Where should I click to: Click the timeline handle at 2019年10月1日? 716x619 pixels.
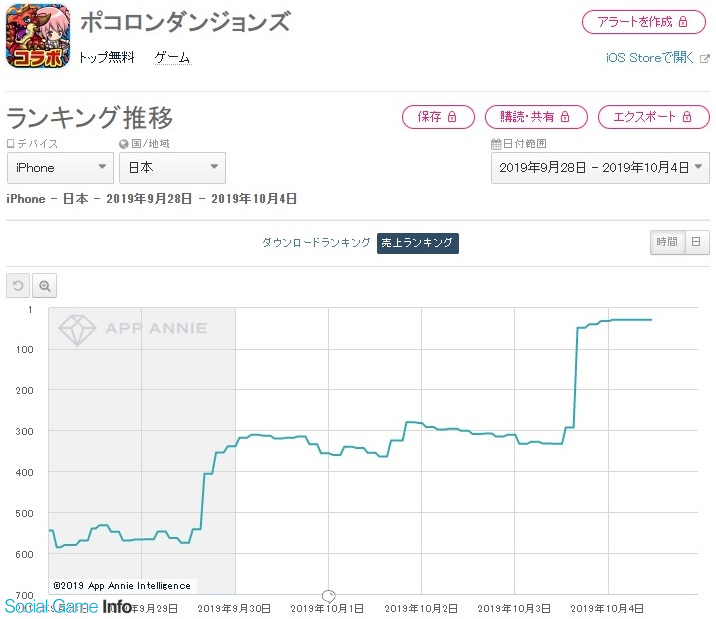click(329, 596)
